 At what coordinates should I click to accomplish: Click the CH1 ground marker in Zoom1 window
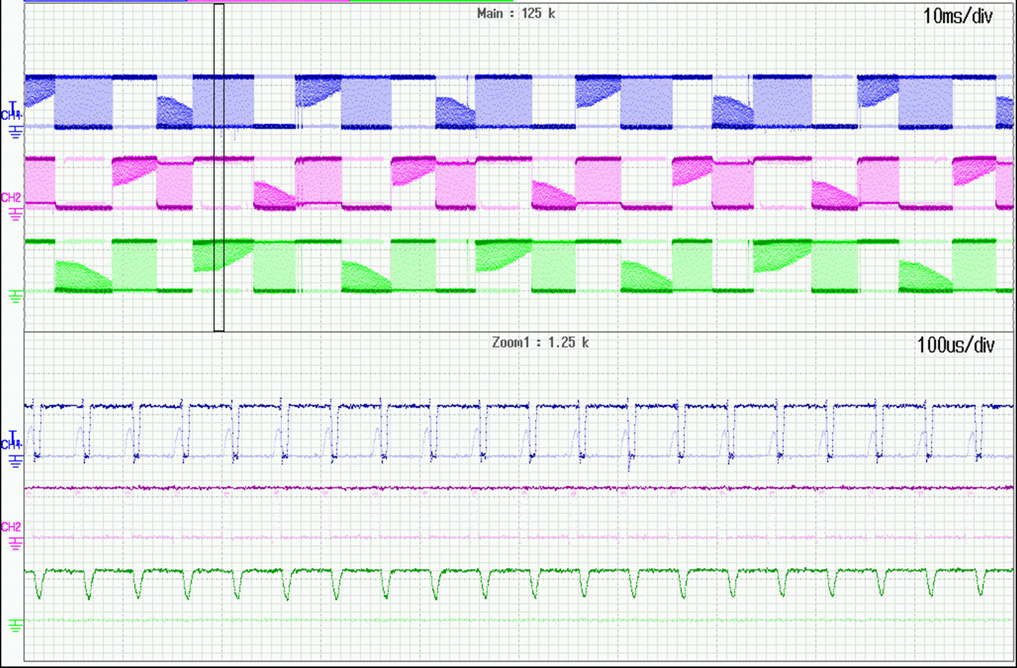coord(13,460)
